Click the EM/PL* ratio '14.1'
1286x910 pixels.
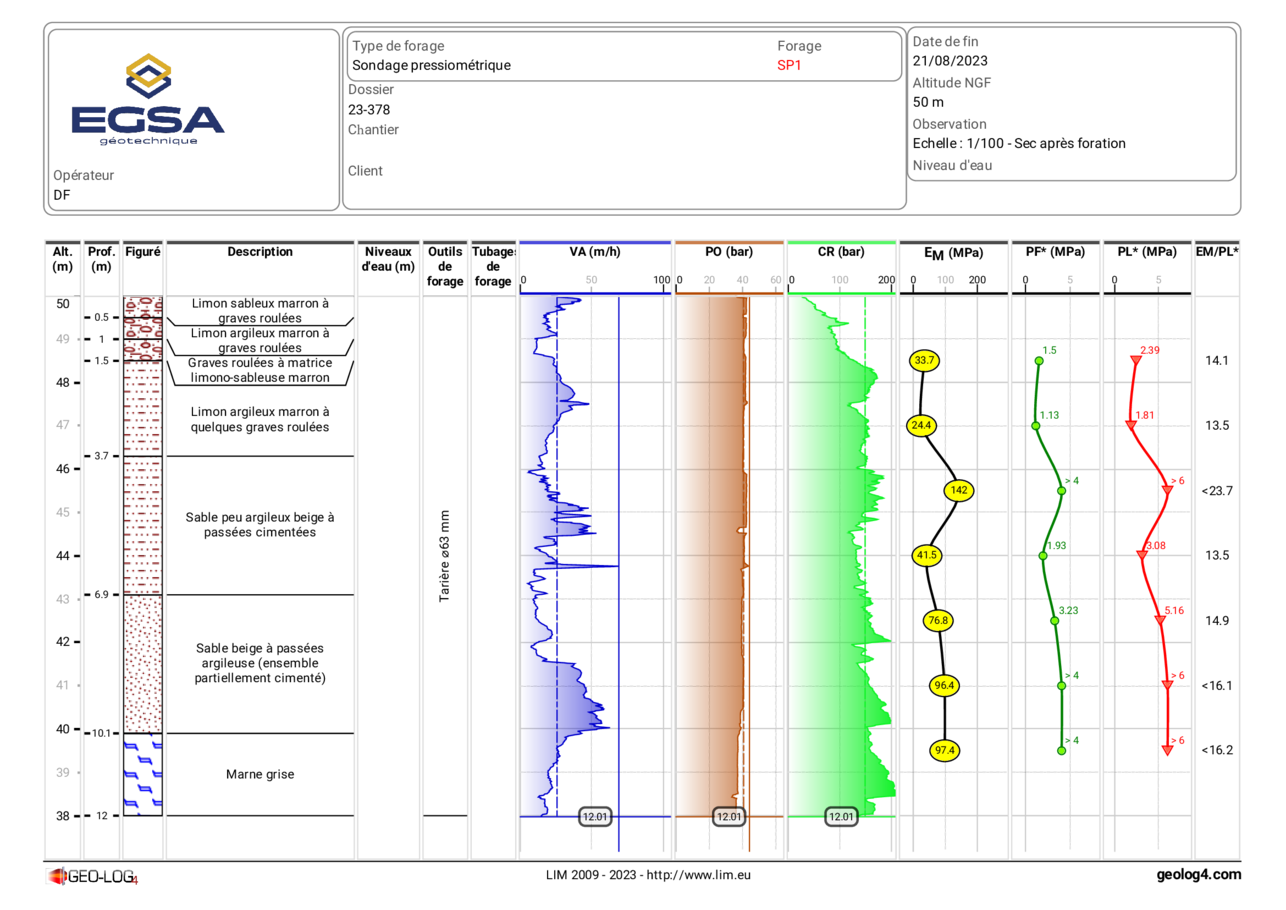[x=1217, y=360]
